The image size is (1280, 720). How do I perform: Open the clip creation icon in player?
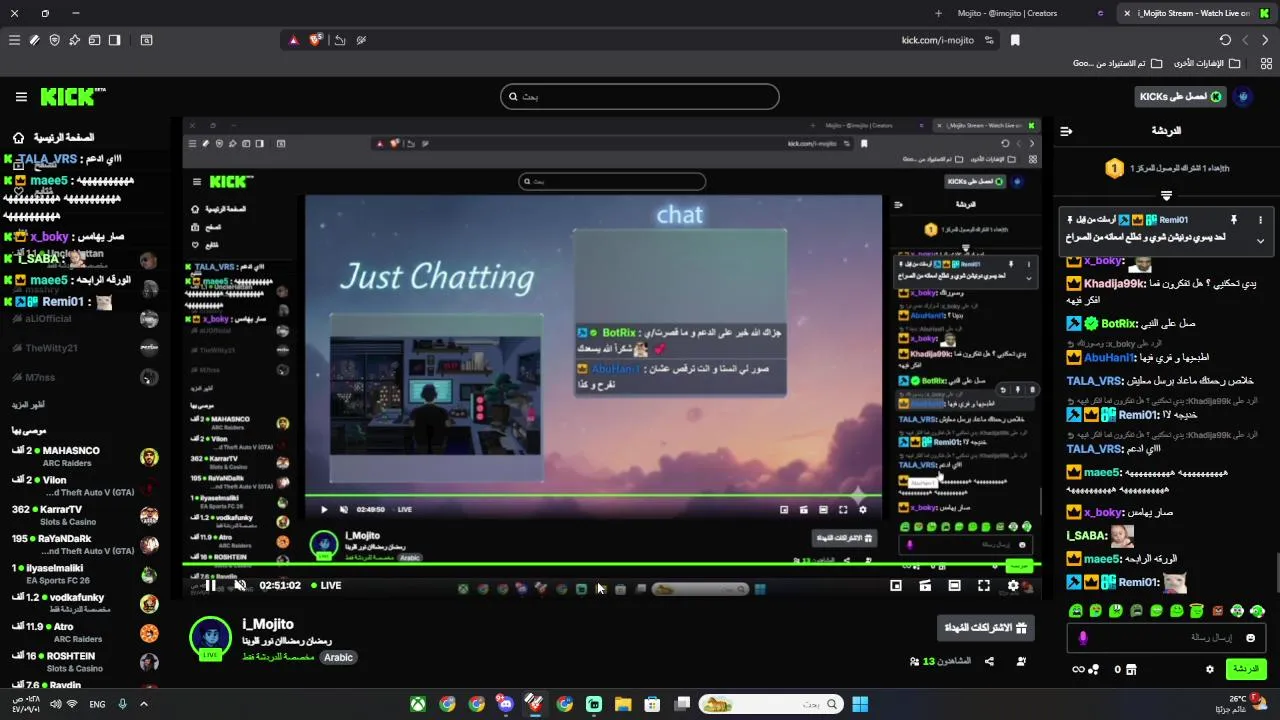tap(925, 586)
